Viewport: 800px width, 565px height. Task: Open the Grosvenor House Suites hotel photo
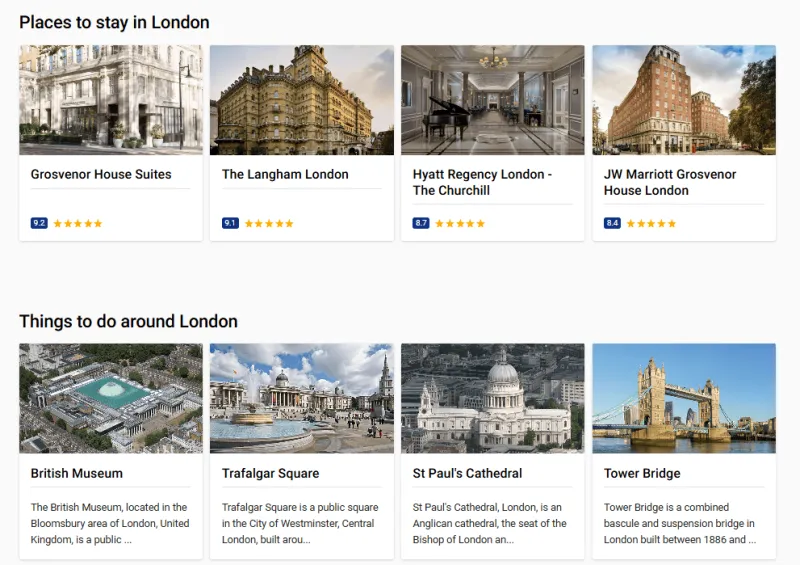point(111,100)
